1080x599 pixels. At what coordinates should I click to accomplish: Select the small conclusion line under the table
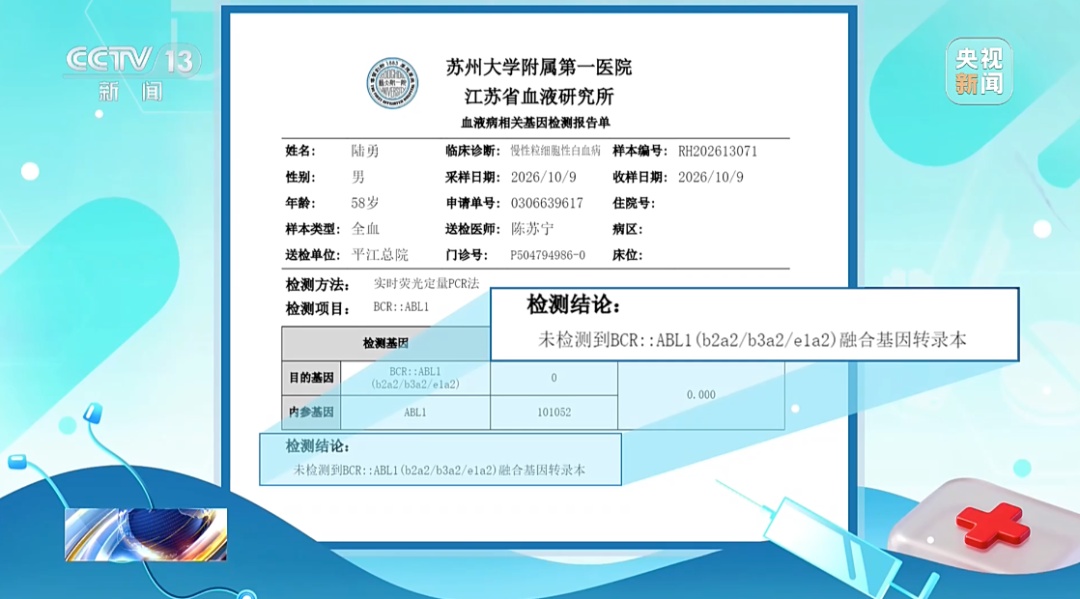tap(439, 470)
